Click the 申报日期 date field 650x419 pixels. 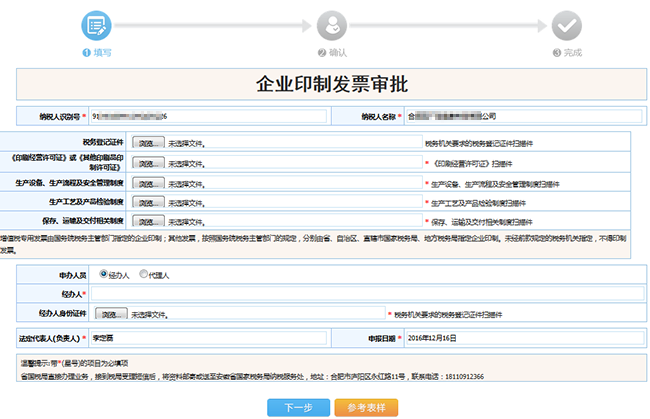520,338
